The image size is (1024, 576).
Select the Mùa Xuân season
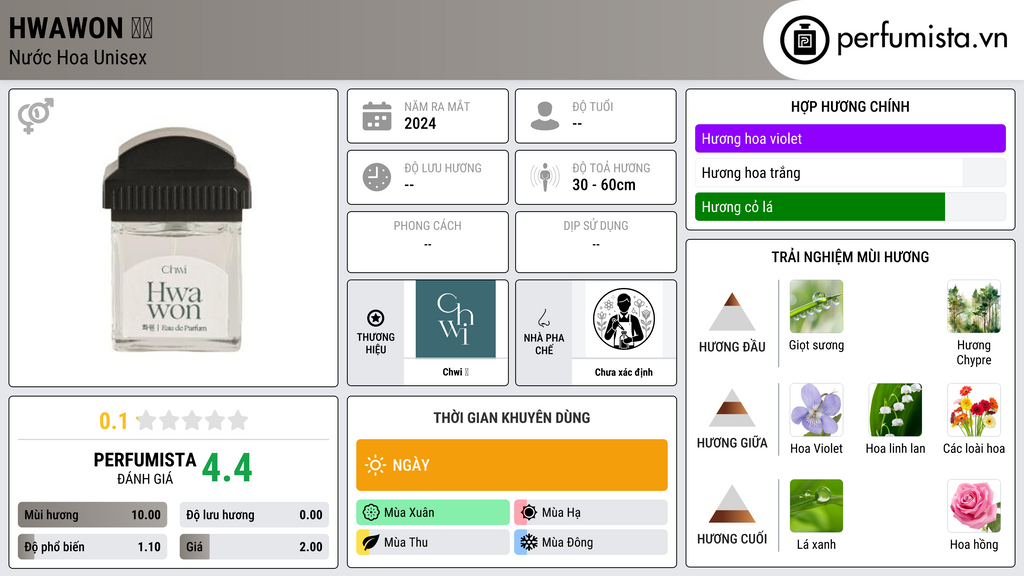(432, 513)
